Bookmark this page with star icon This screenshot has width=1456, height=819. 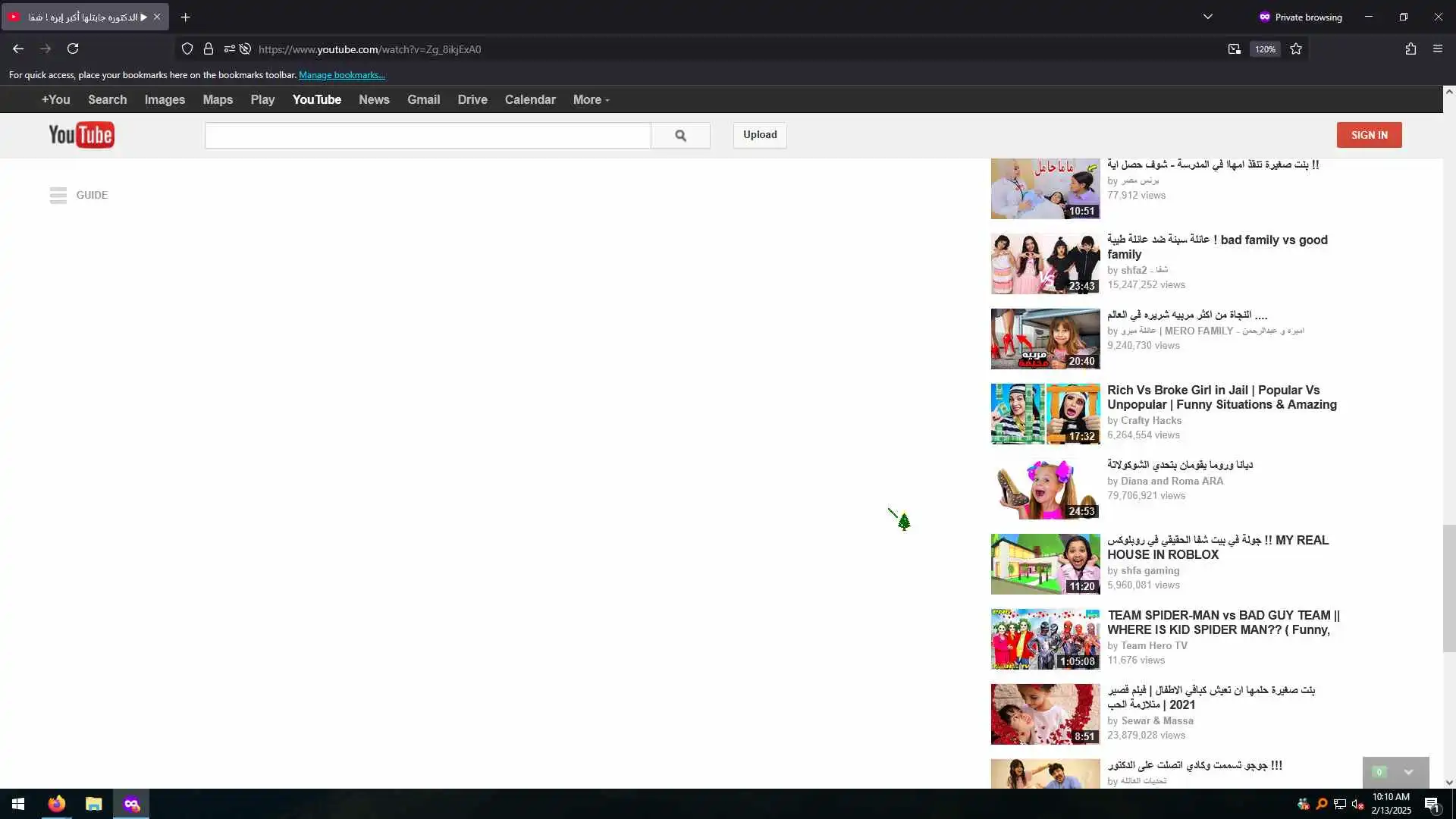coord(1296,49)
